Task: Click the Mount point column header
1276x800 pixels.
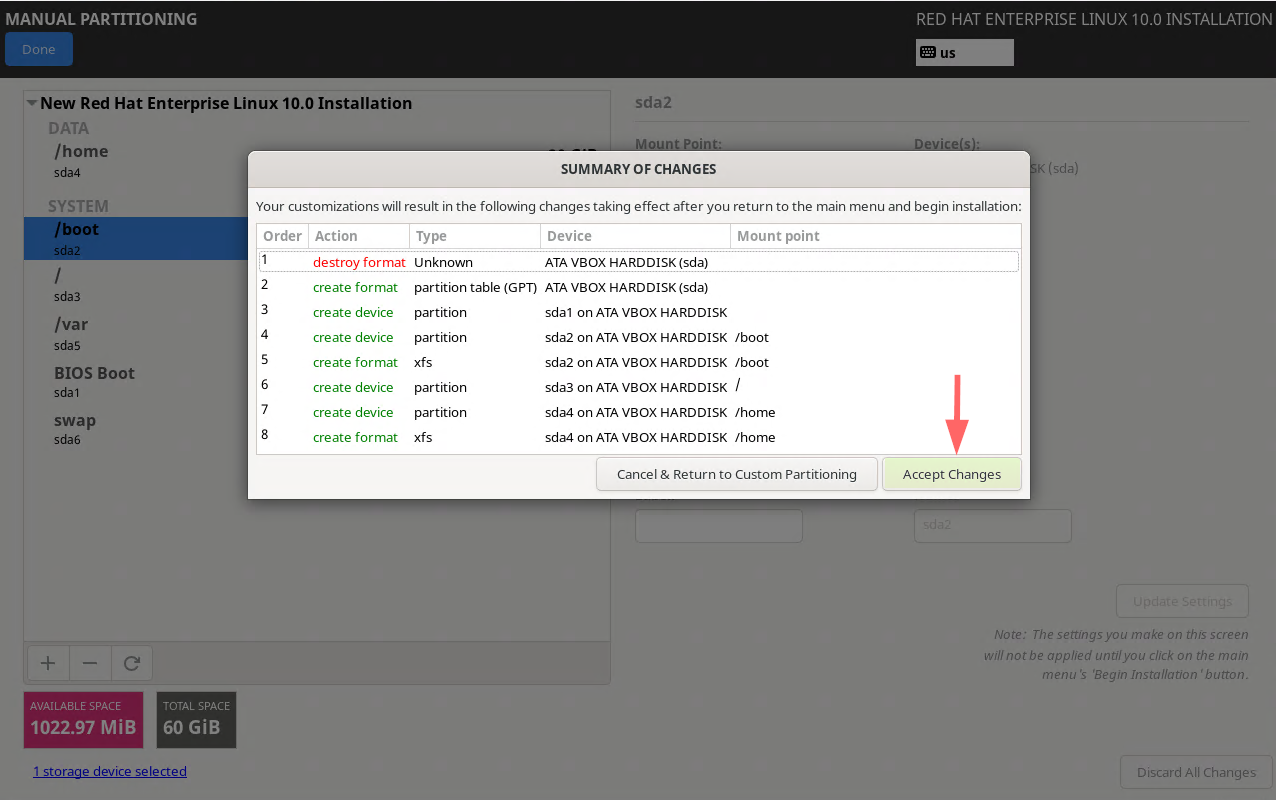Action: click(875, 236)
